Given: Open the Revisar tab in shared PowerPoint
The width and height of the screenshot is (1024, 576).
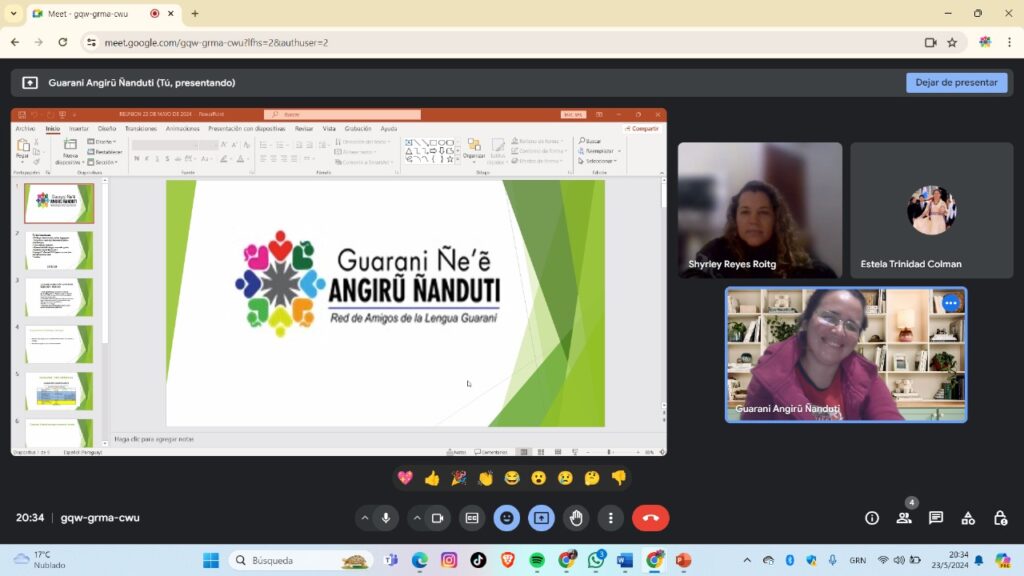Looking at the screenshot, I should coord(304,129).
